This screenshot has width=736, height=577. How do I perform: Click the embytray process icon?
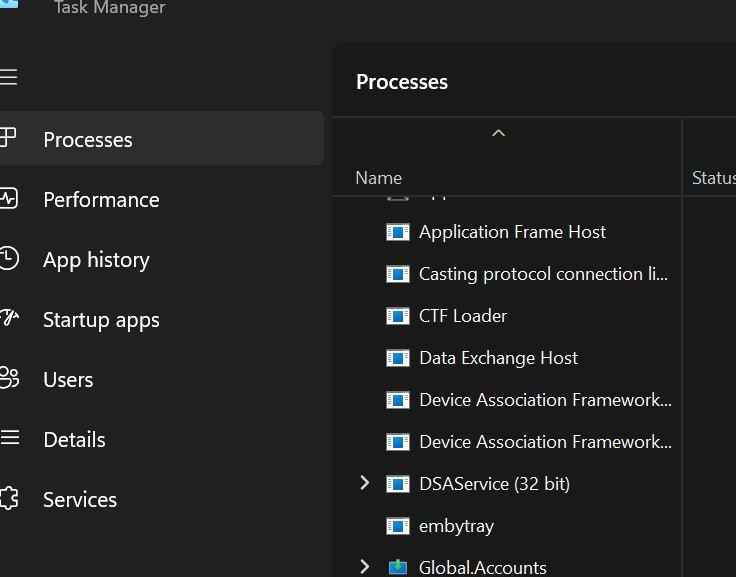click(x=398, y=525)
